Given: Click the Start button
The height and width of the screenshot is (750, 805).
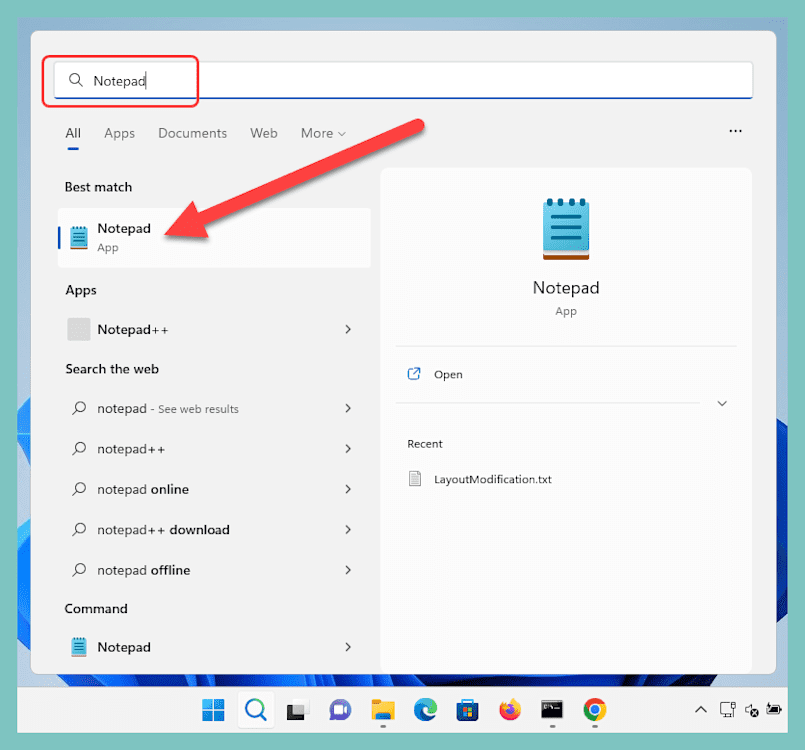Looking at the screenshot, I should click(212, 710).
